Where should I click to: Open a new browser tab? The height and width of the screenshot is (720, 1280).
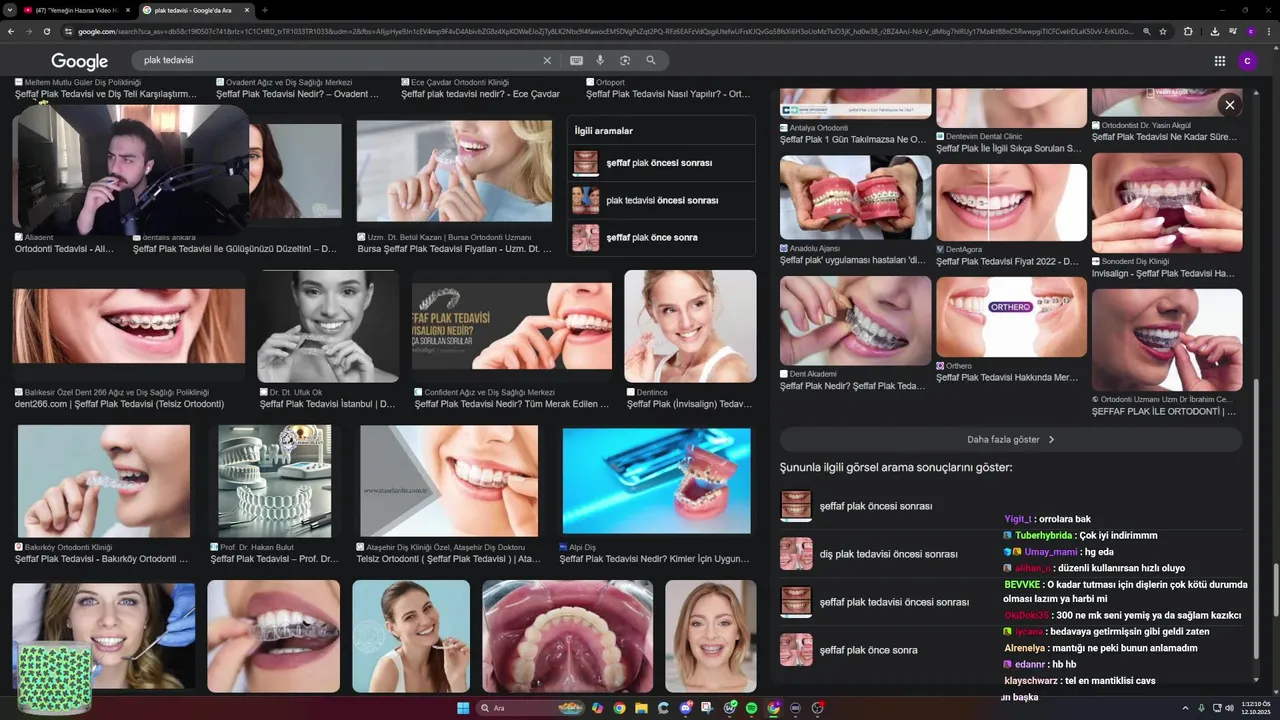click(x=264, y=10)
